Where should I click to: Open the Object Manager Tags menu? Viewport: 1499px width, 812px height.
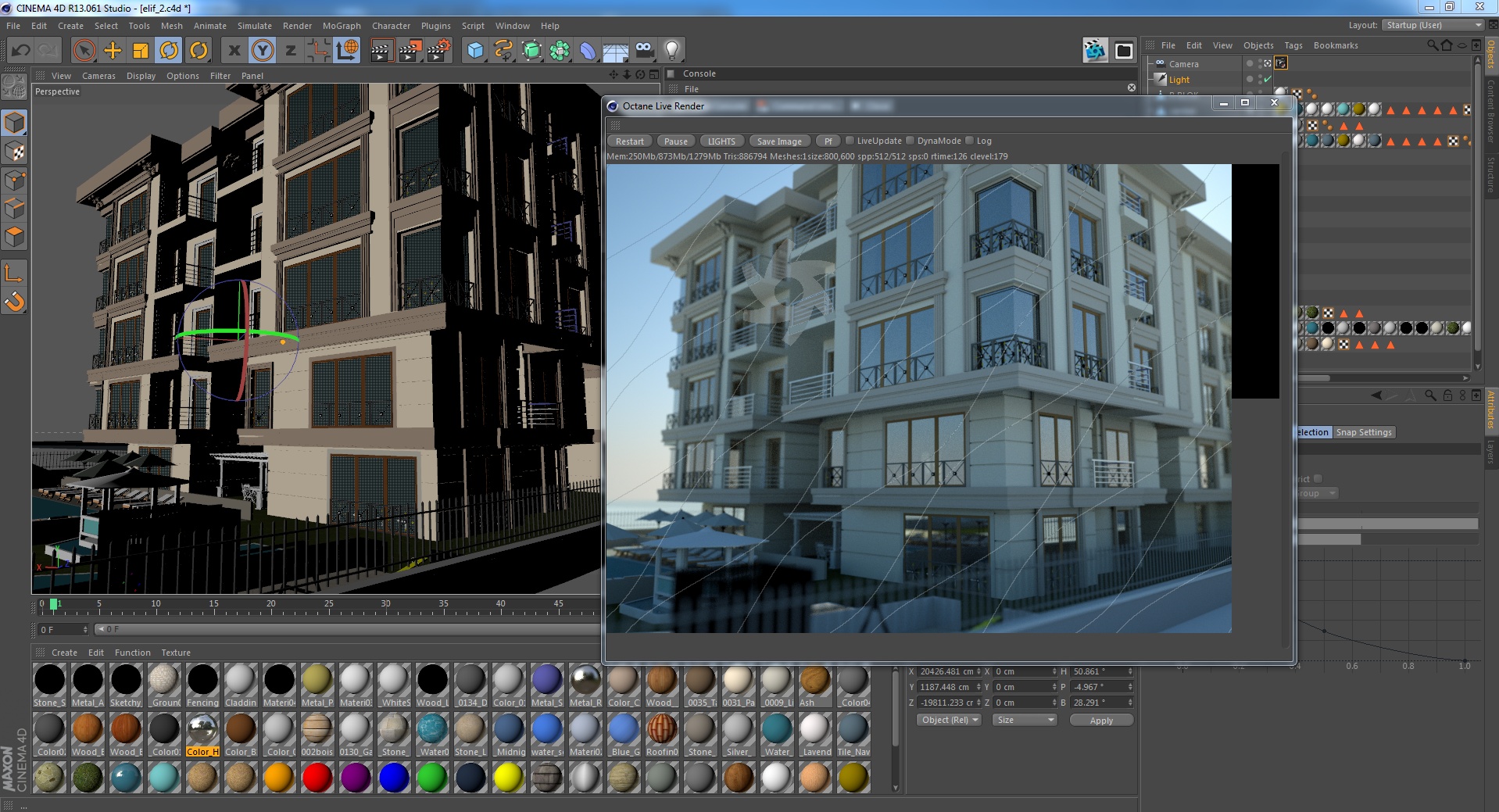point(1293,45)
